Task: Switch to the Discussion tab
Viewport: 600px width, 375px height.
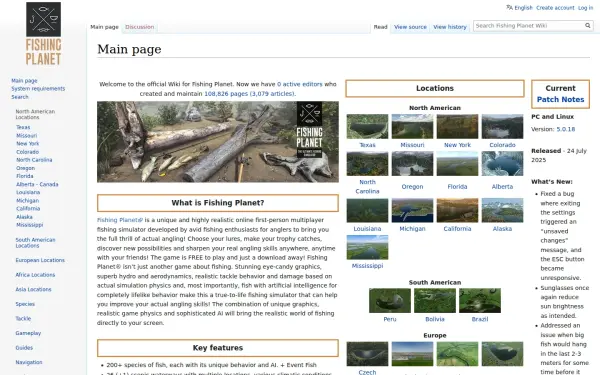Action: click(140, 27)
